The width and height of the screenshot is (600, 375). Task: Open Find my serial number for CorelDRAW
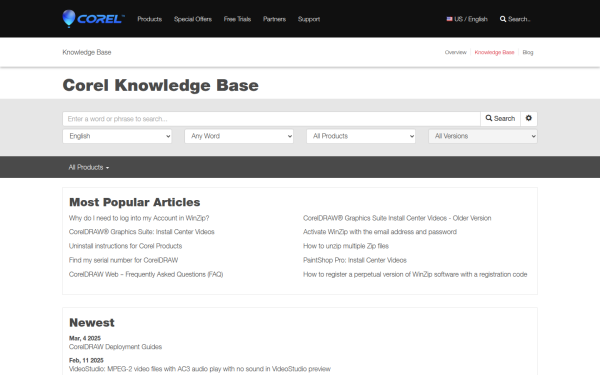click(123, 260)
